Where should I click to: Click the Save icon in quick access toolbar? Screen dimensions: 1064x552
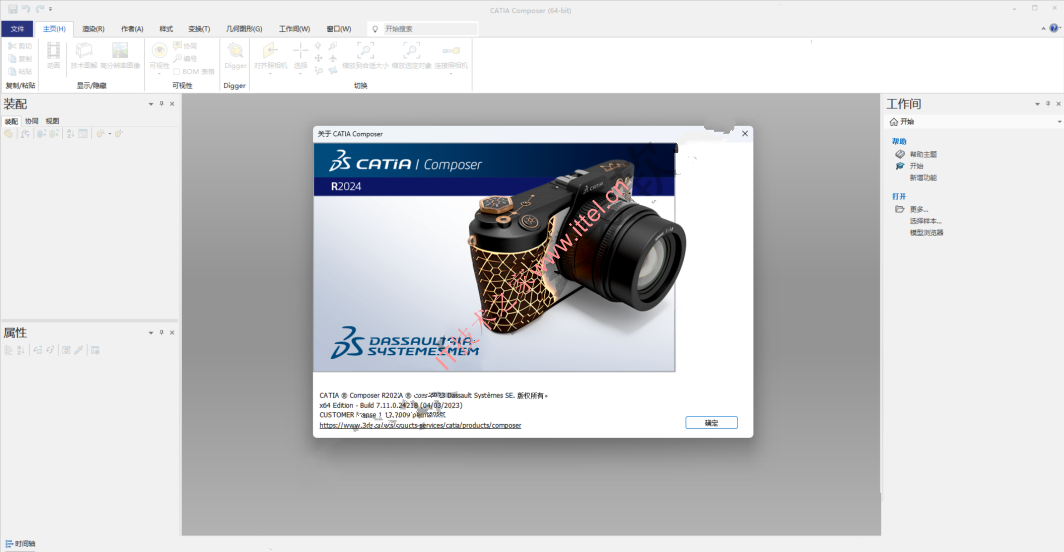pos(13,9)
